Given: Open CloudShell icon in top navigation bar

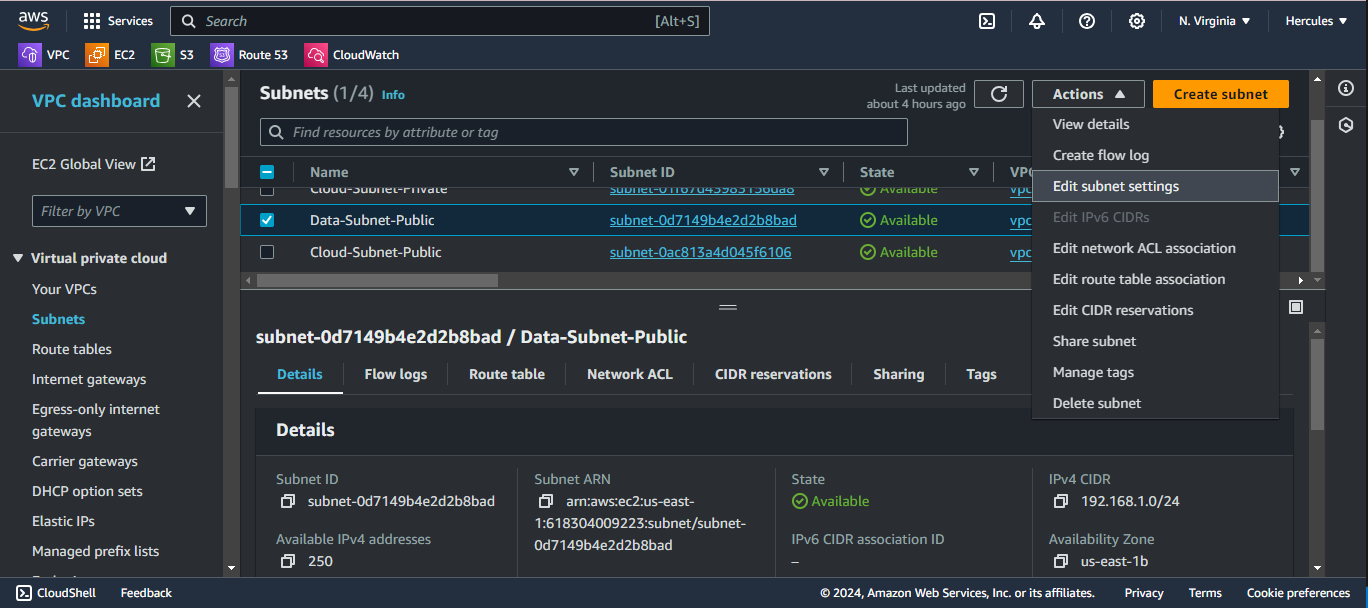Looking at the screenshot, I should pos(986,21).
